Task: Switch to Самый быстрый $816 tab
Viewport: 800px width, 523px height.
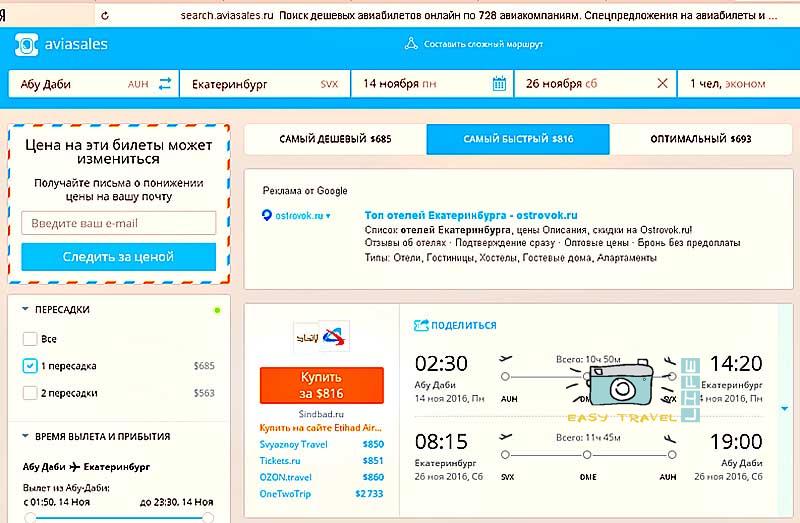Action: click(518, 139)
